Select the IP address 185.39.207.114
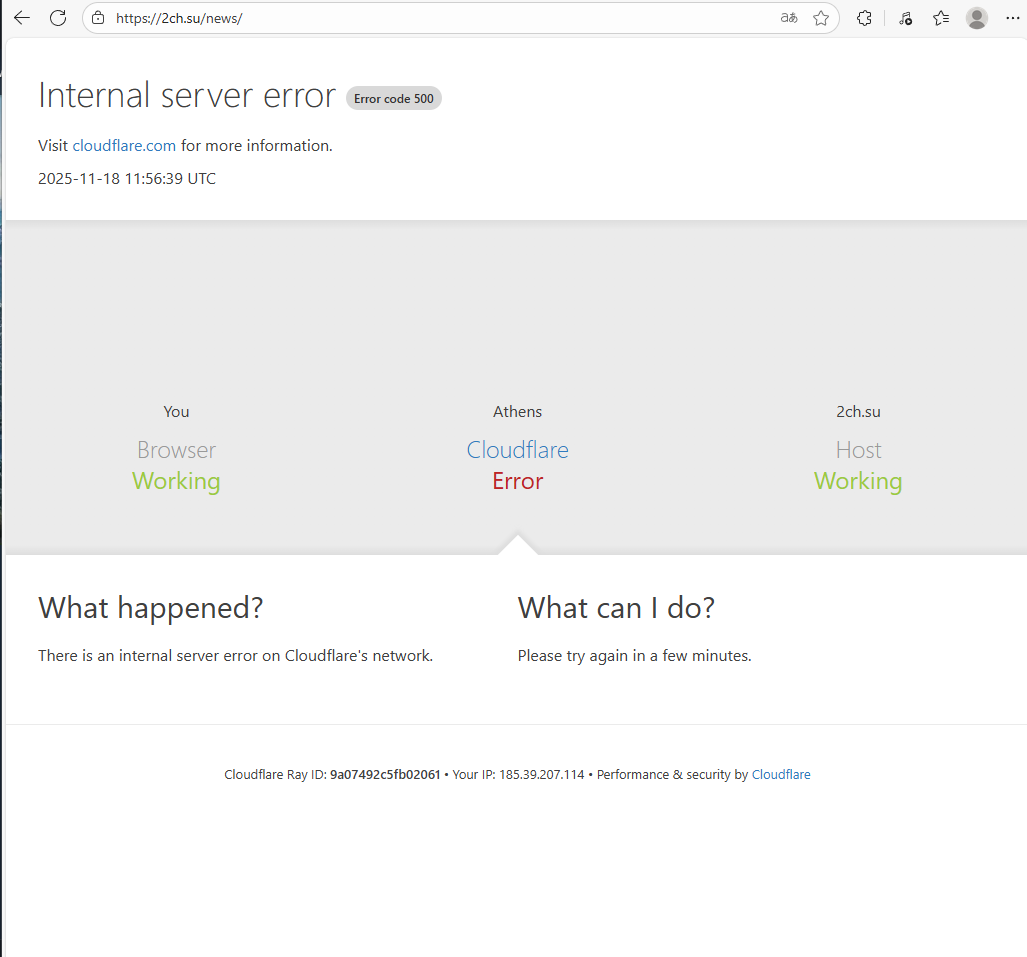Viewport: 1027px width, 957px height. pos(542,774)
